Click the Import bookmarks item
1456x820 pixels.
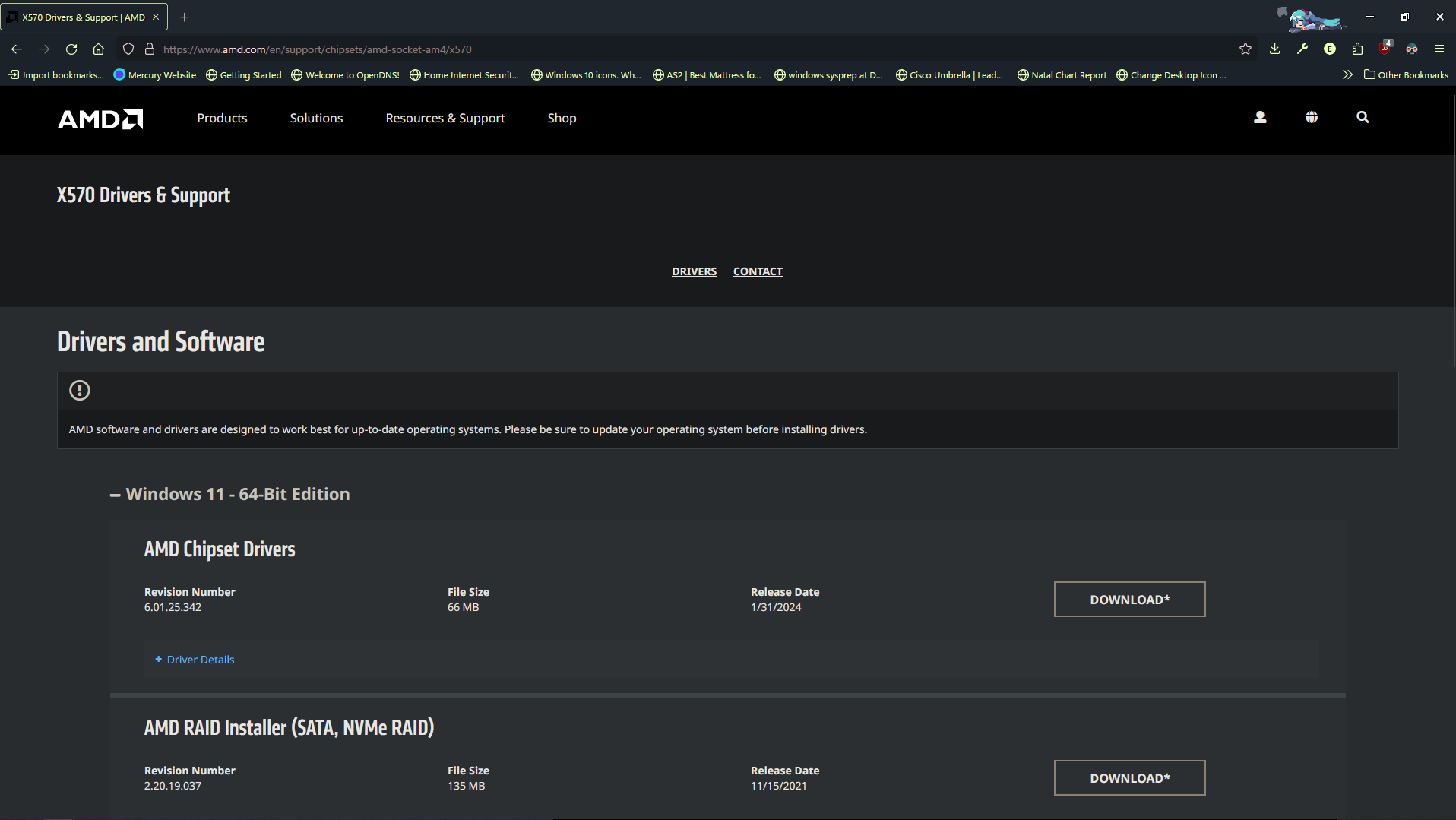tap(57, 75)
